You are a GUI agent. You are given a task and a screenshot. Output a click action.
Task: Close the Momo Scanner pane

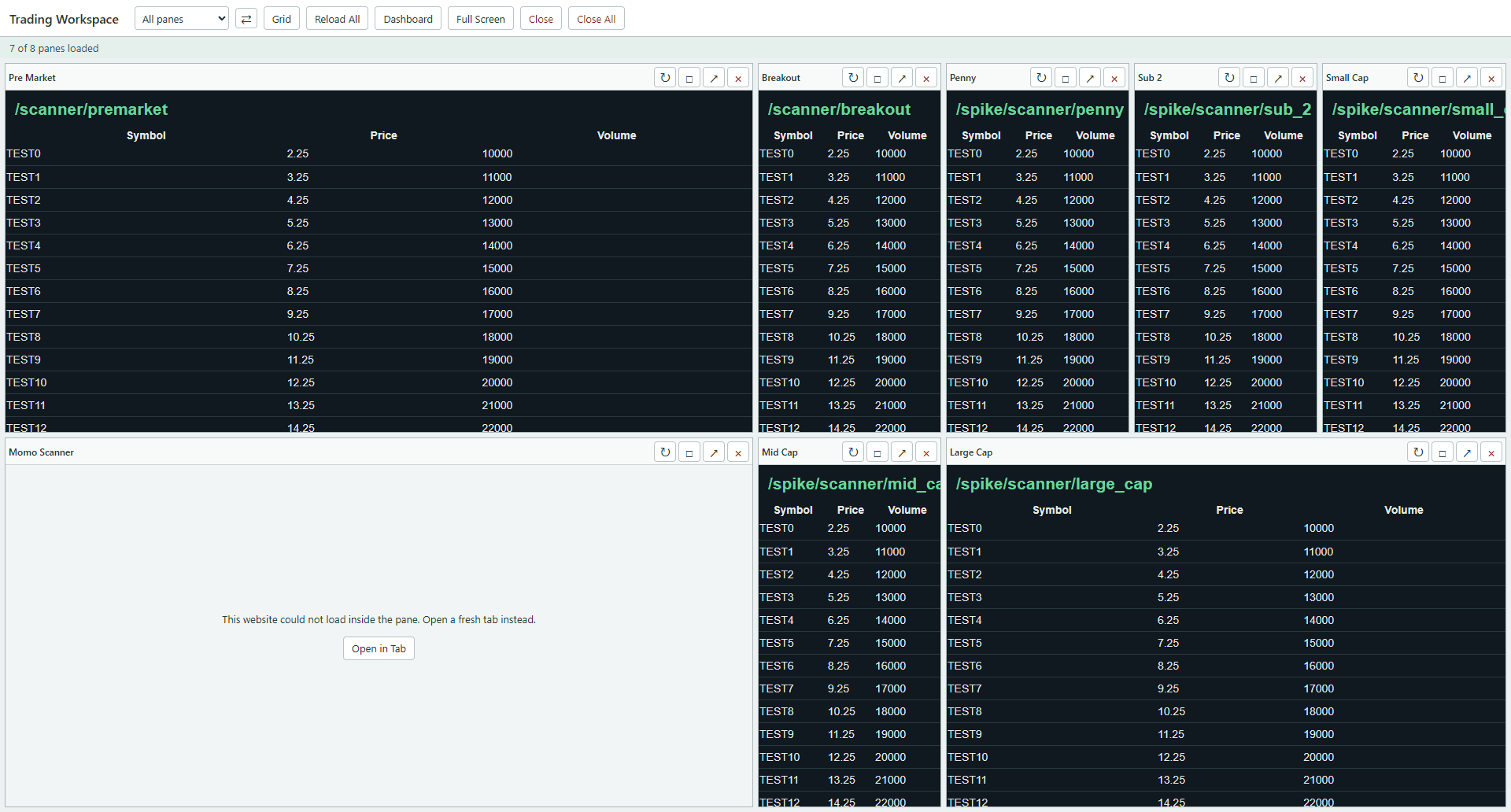click(x=738, y=452)
